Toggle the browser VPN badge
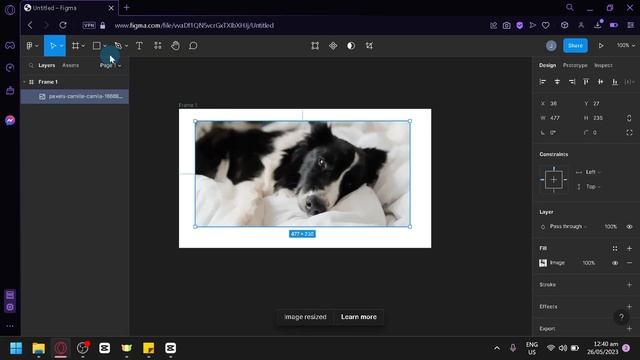The height and width of the screenshot is (360, 640). tap(89, 25)
